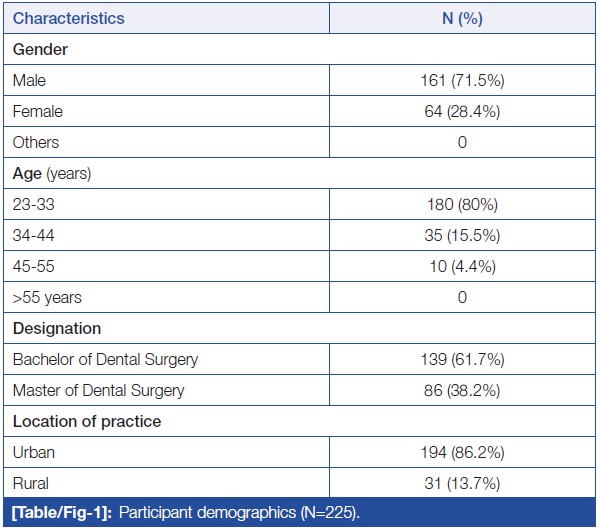The height and width of the screenshot is (531, 600).
Task: Select the Gender section heading
Action: tap(40, 49)
